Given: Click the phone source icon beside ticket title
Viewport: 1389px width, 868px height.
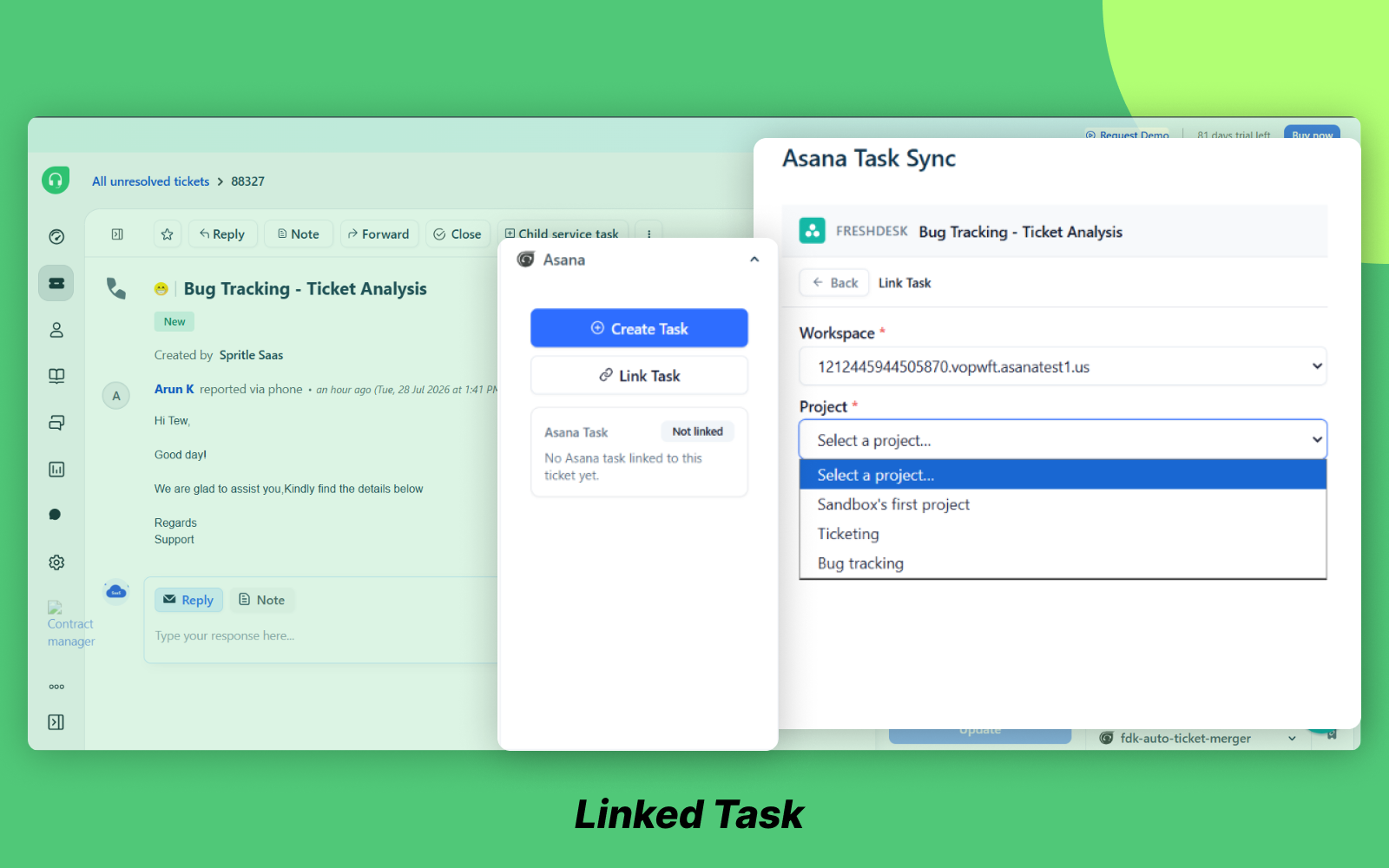Looking at the screenshot, I should click(115, 288).
